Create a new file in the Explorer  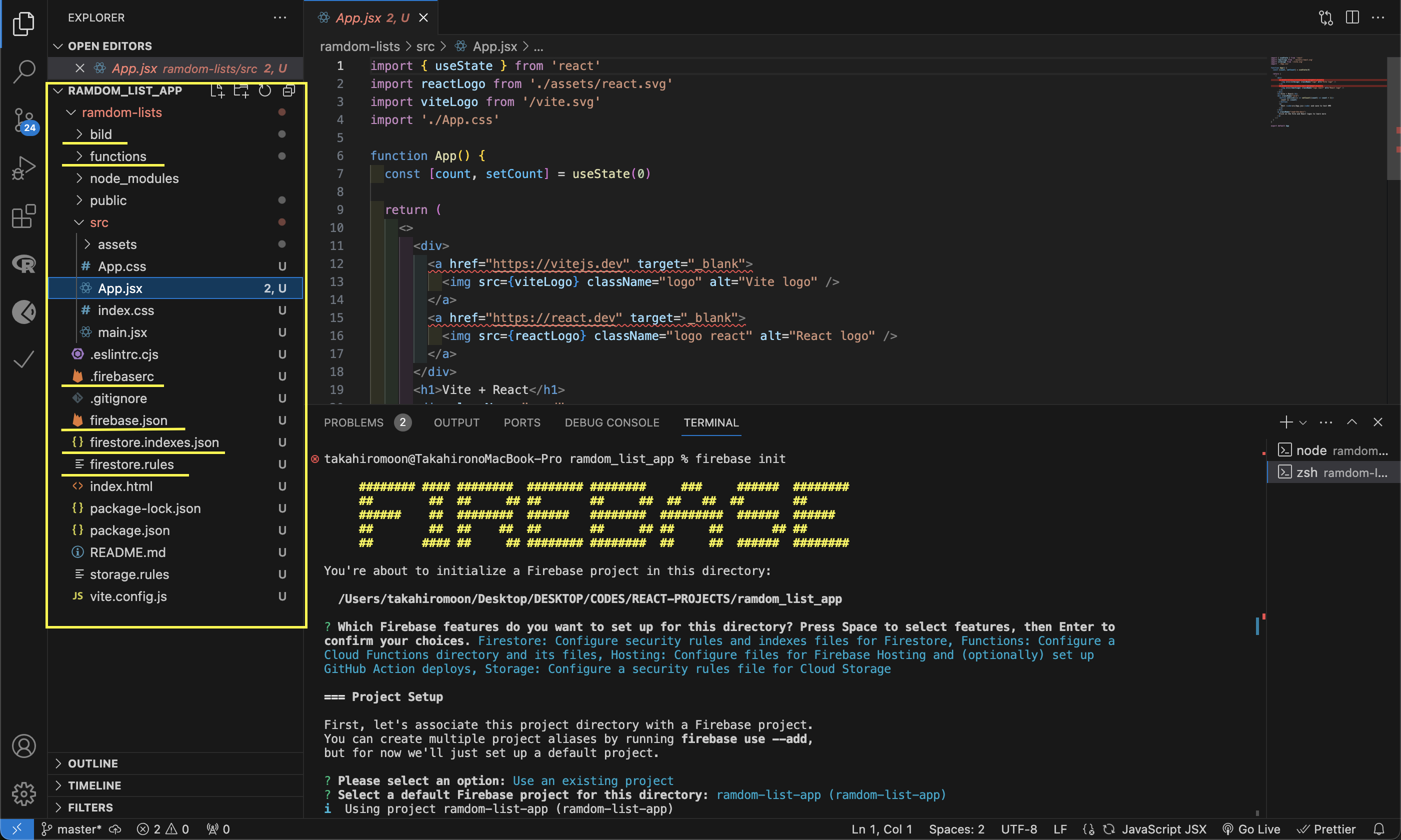[x=217, y=90]
